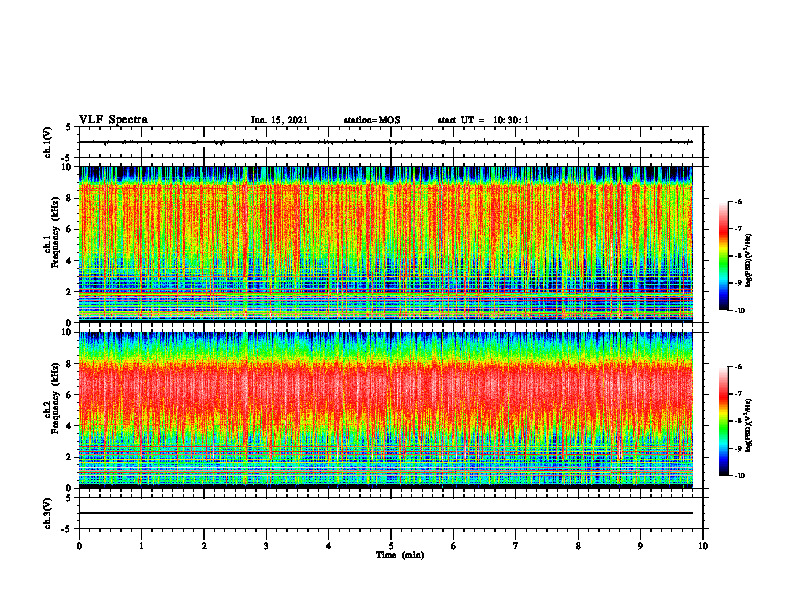Click the ch.1 frequency tick label "6"

pyautogui.click(x=70, y=229)
